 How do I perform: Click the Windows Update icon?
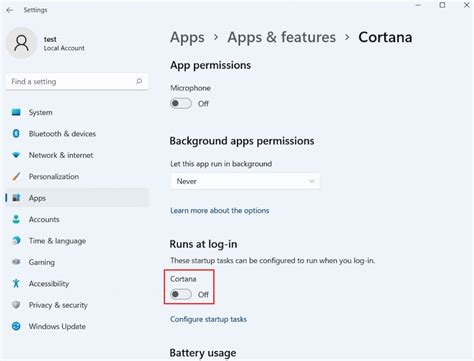[16, 326]
